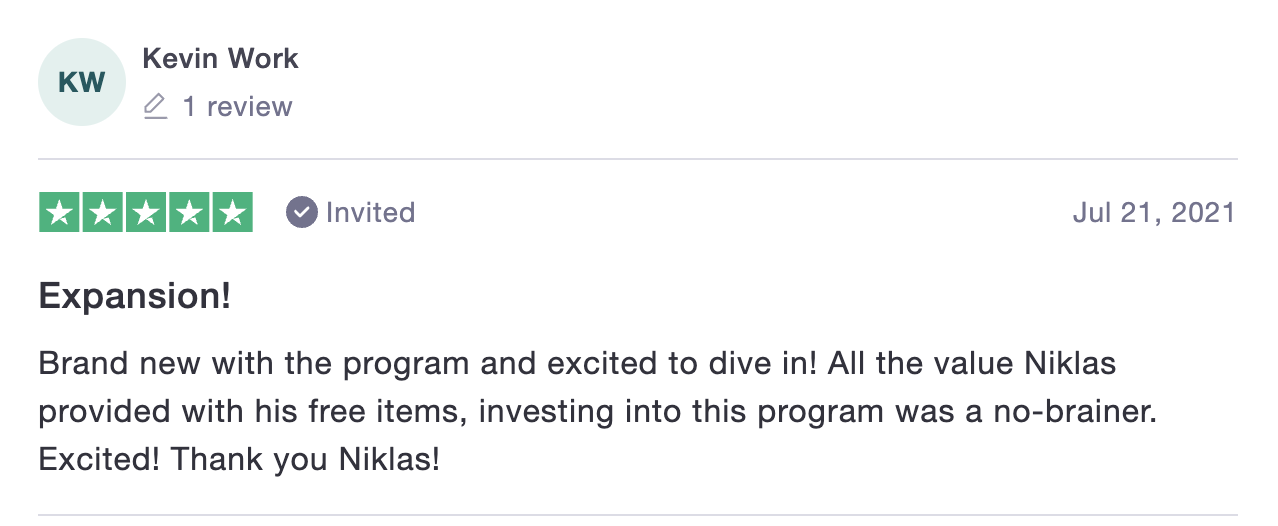The height and width of the screenshot is (526, 1278).
Task: Select the fourth green rating star
Action: [x=189, y=212]
